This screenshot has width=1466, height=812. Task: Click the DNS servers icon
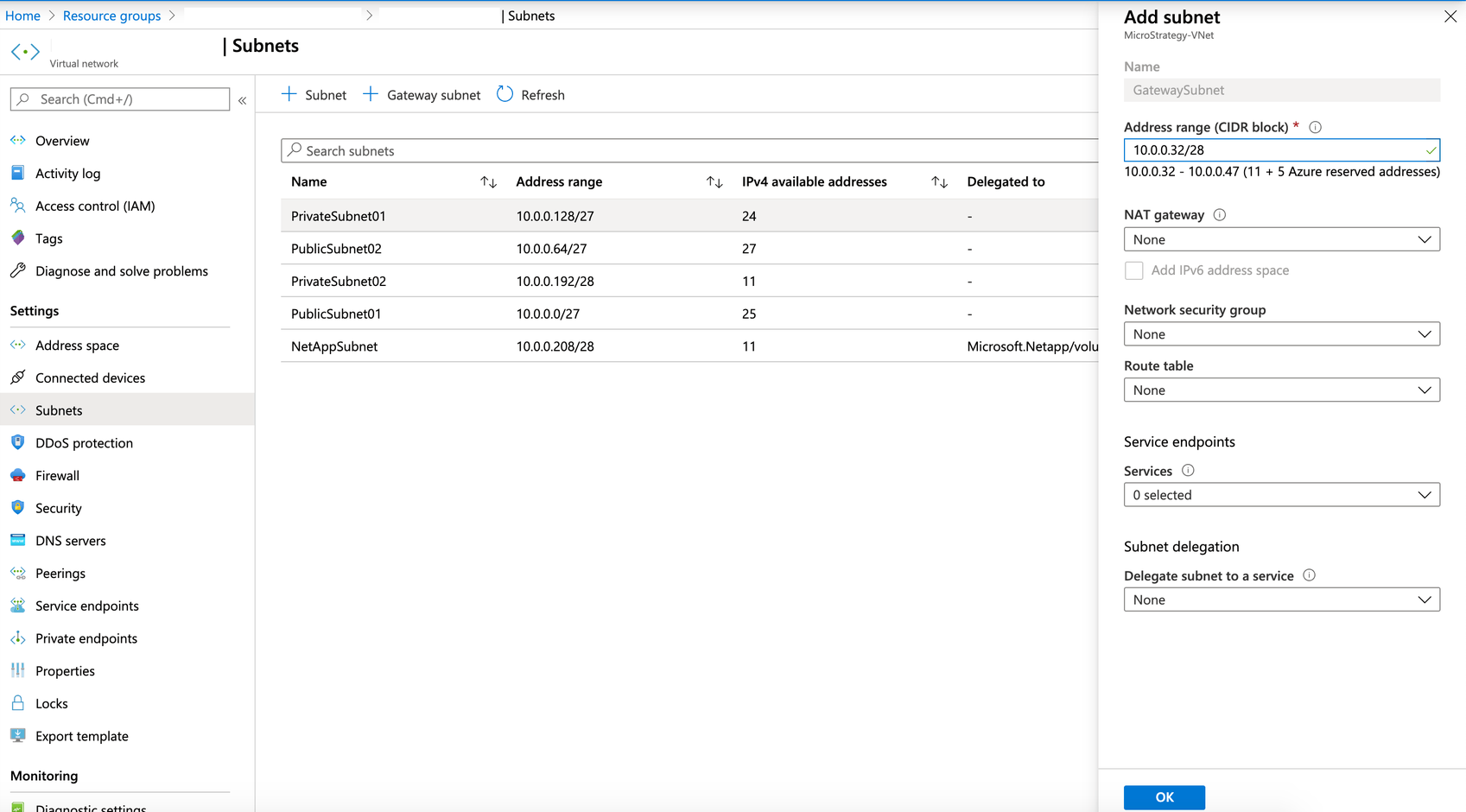tap(17, 540)
